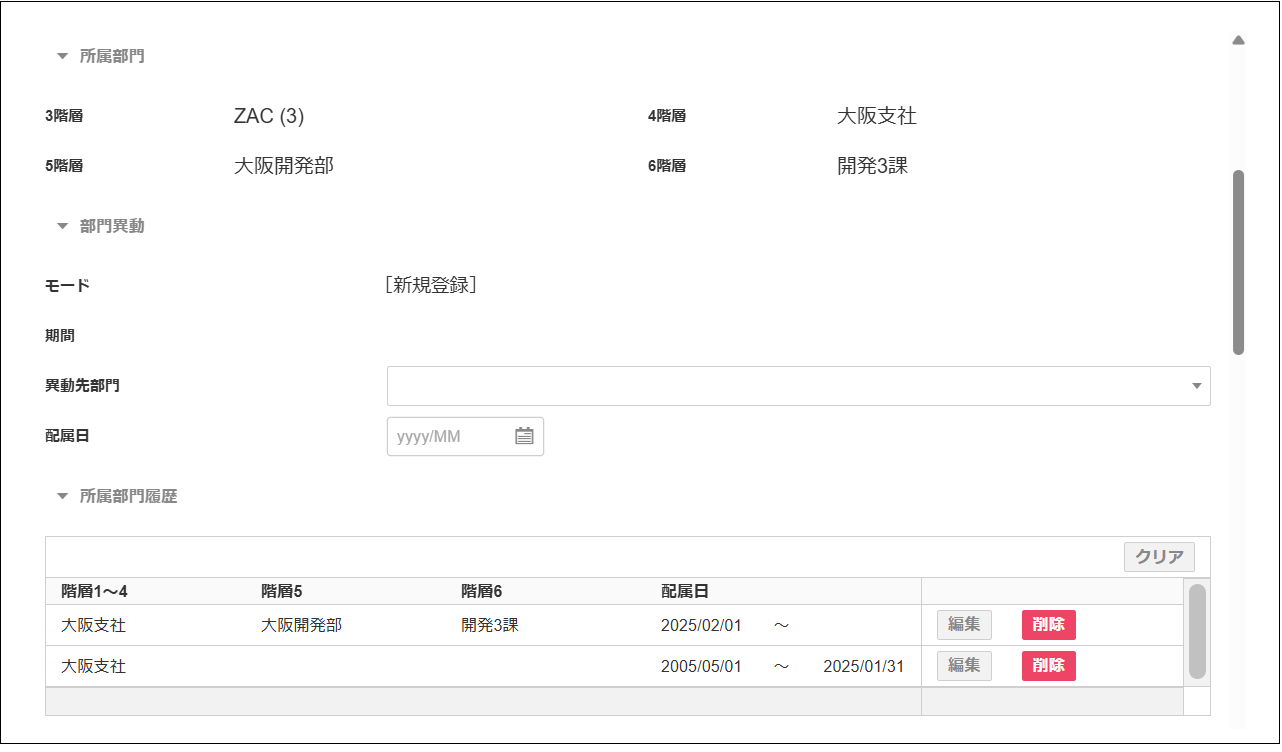
Task: Delete the 2005/05/01 history row
Action: [1048, 666]
